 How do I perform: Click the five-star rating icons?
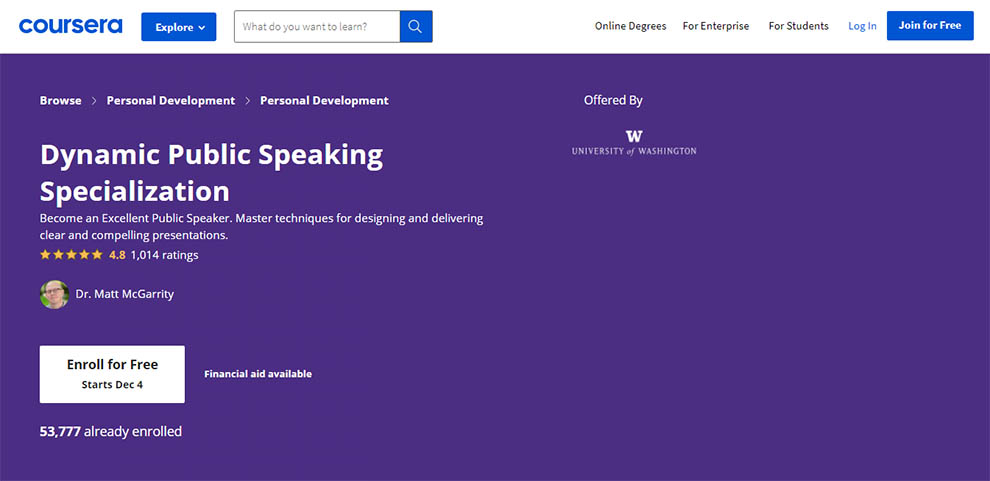[71, 255]
